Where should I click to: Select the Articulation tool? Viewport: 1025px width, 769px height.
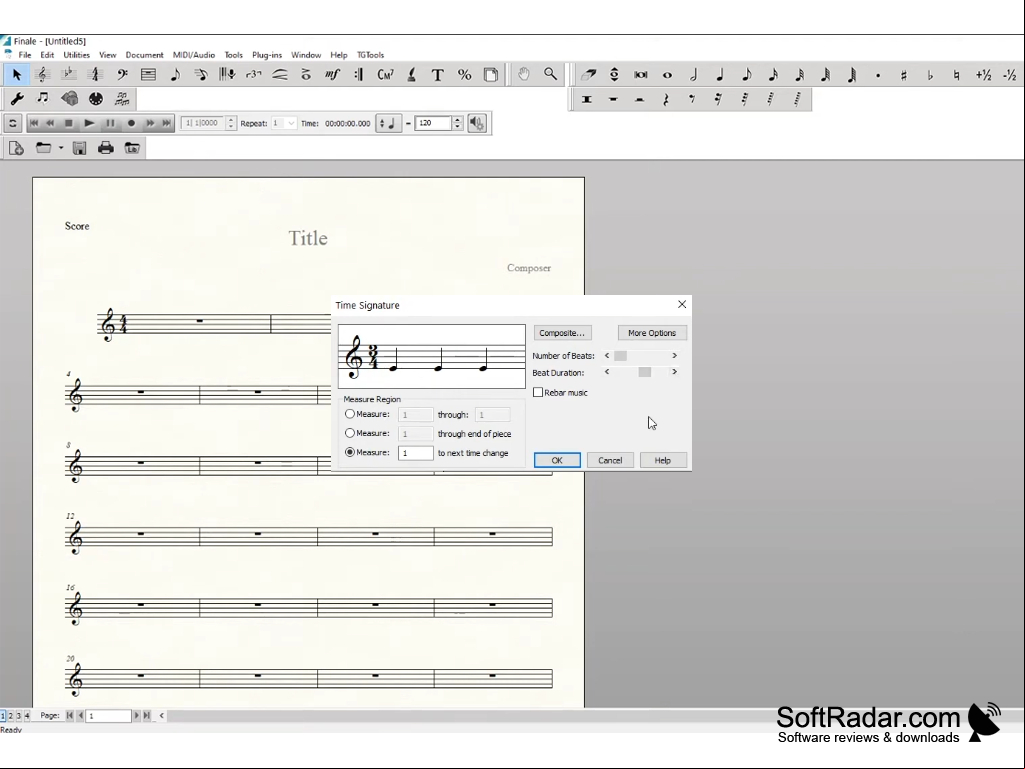point(306,75)
